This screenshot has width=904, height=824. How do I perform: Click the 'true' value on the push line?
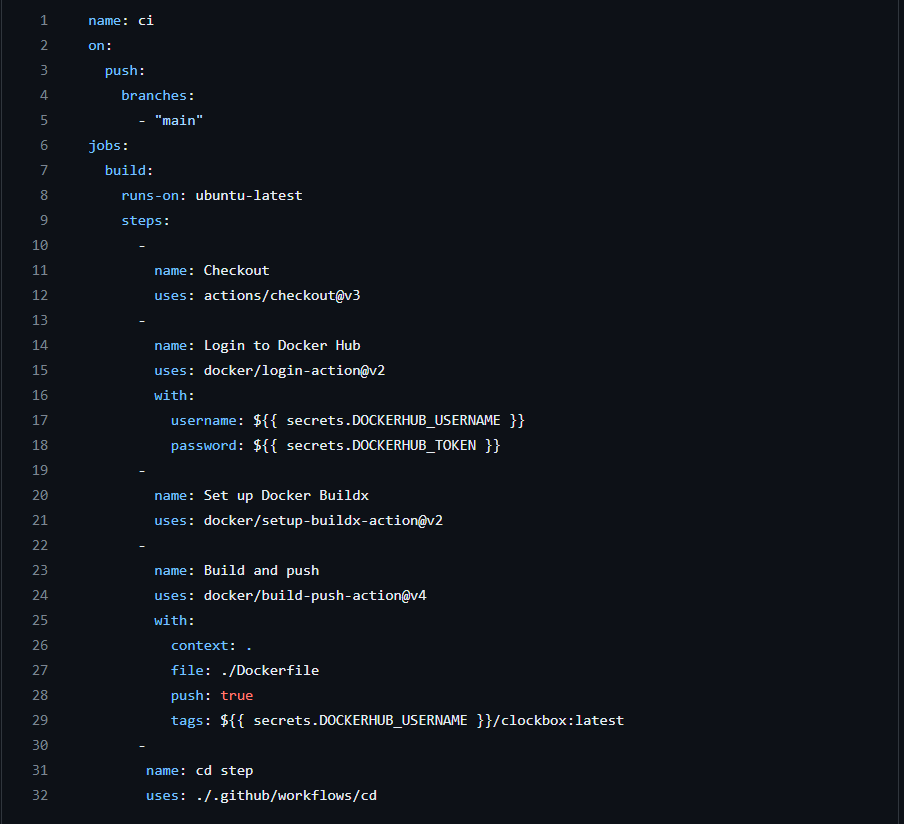(236, 695)
